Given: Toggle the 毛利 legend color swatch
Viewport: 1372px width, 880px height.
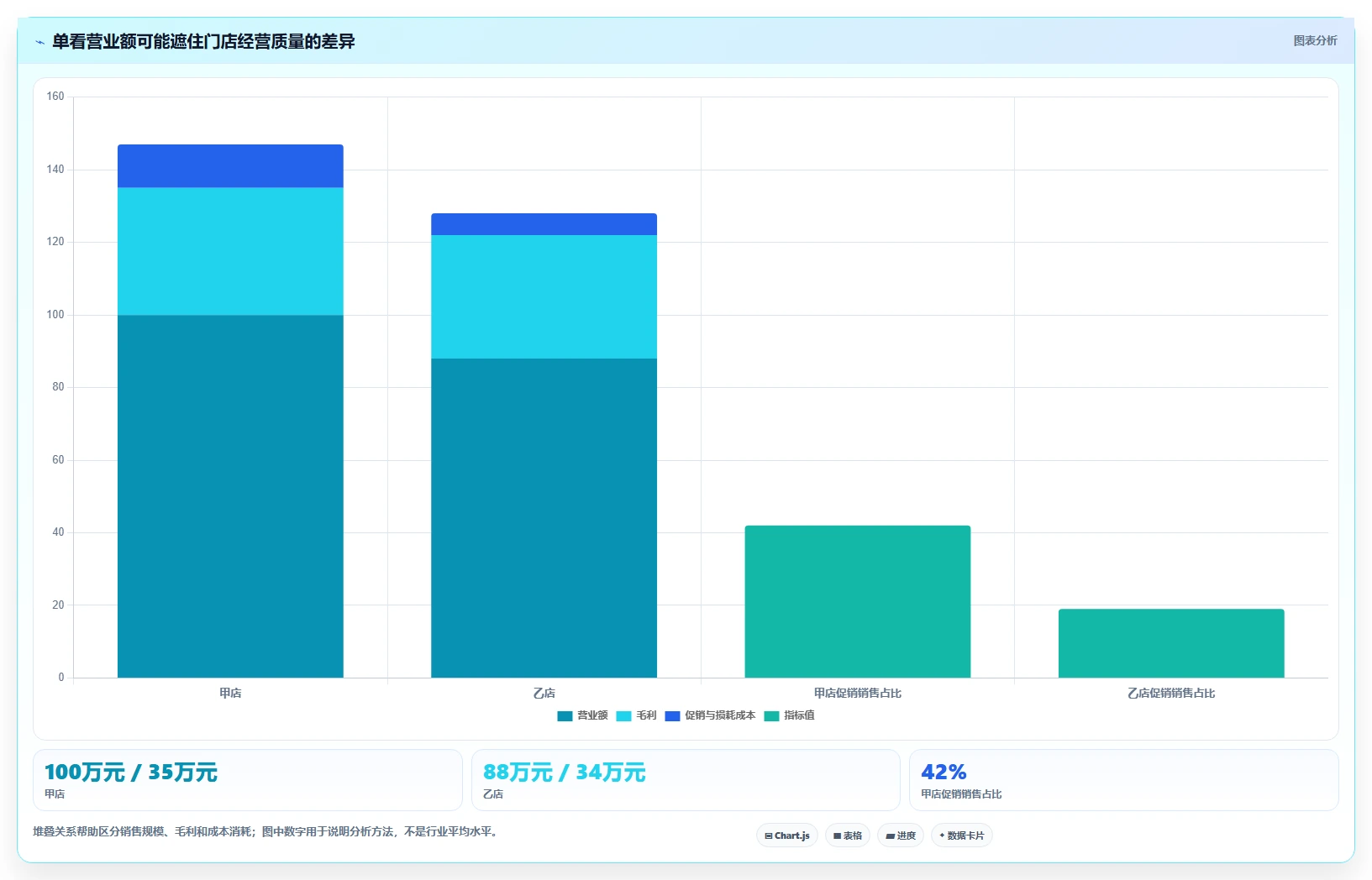Looking at the screenshot, I should 623,716.
